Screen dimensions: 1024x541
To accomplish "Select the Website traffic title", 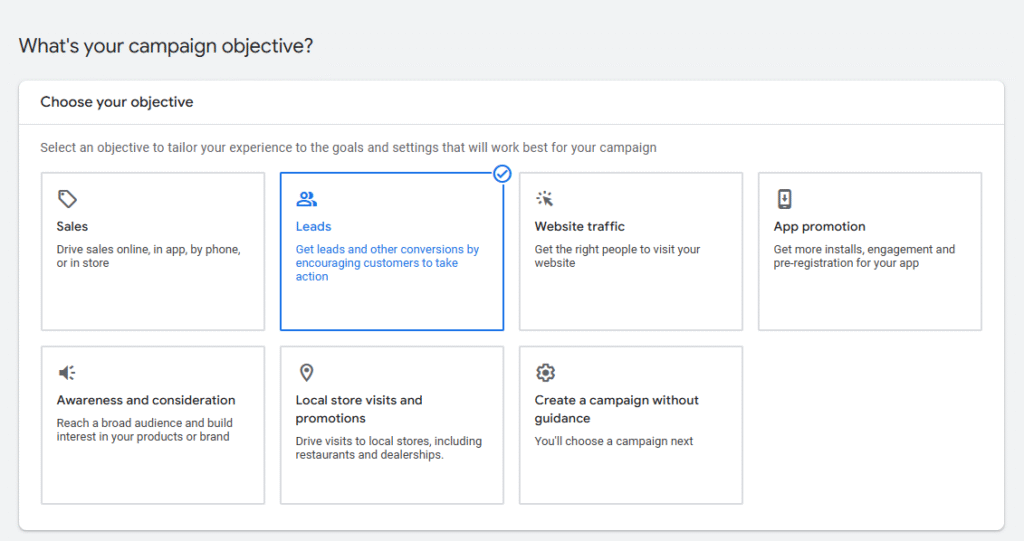I will coord(579,227).
